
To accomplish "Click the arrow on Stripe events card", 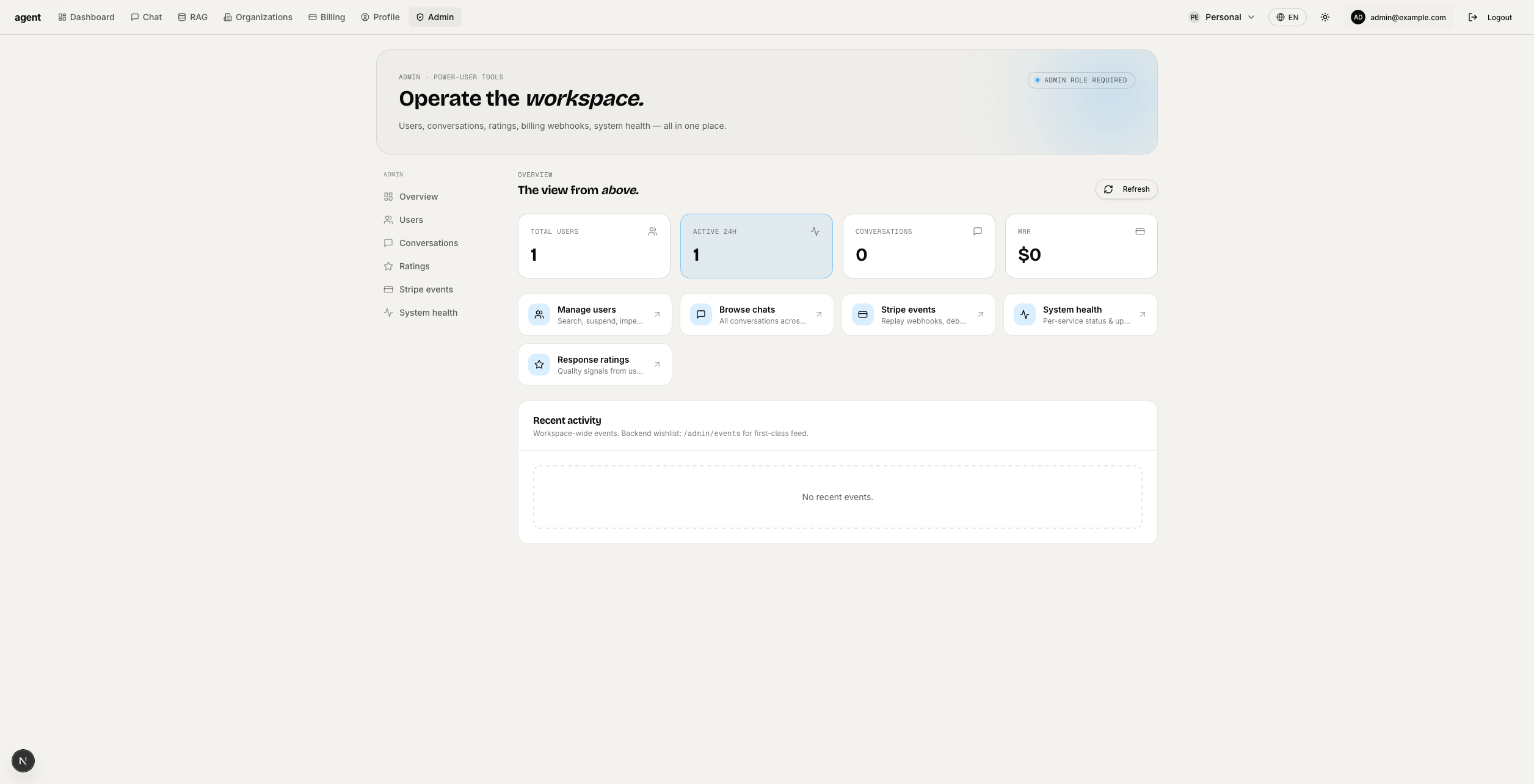I will pos(981,314).
